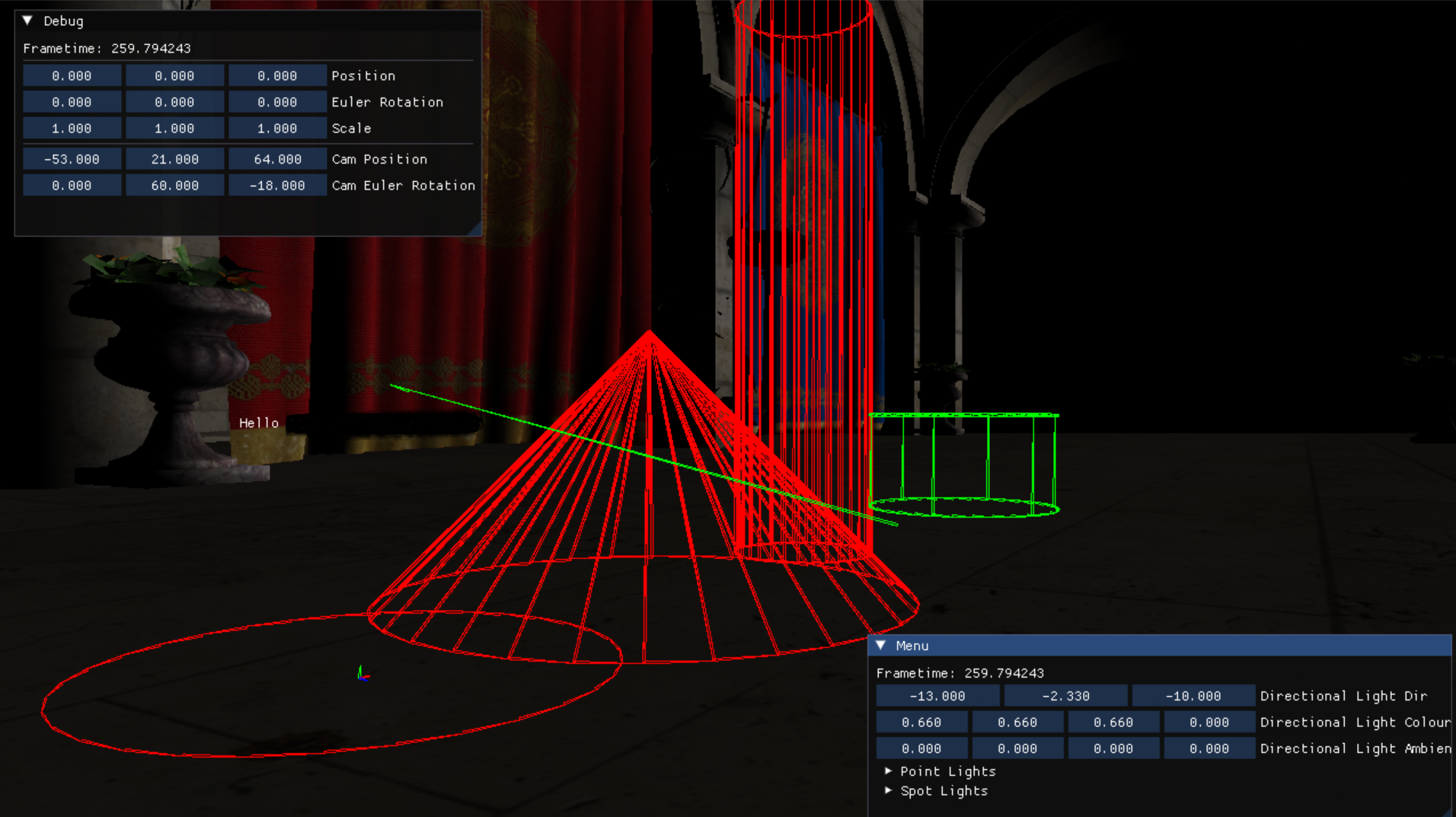Image resolution: width=1456 pixels, height=817 pixels.
Task: Click the Directional Light Dir value -13.000
Action: [x=937, y=695]
